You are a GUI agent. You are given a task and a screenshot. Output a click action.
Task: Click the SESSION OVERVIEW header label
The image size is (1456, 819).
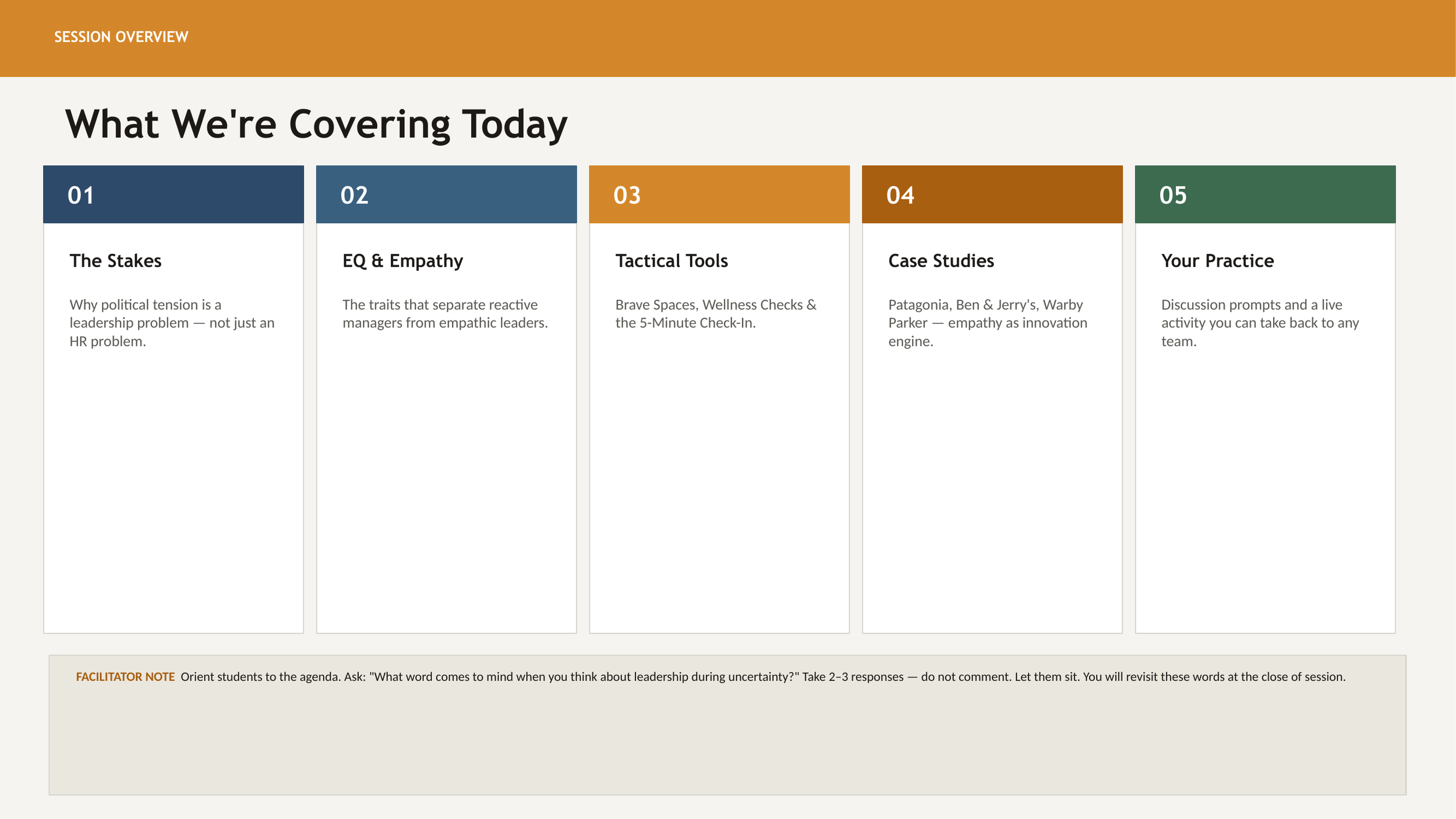[x=121, y=37]
